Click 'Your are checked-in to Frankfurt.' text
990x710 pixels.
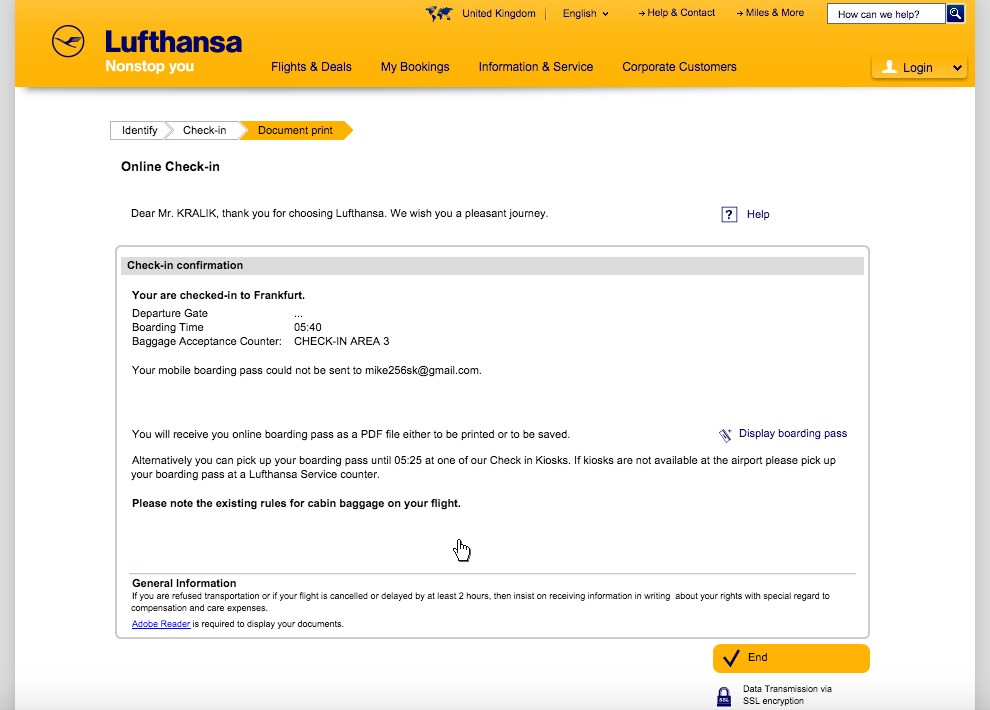(x=218, y=295)
